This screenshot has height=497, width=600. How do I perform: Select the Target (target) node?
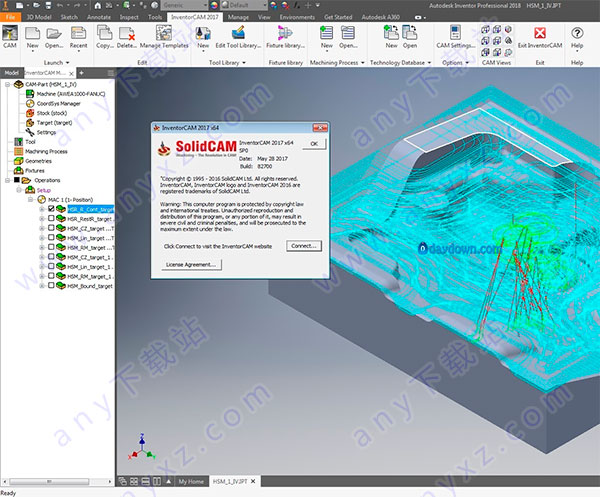point(54,122)
